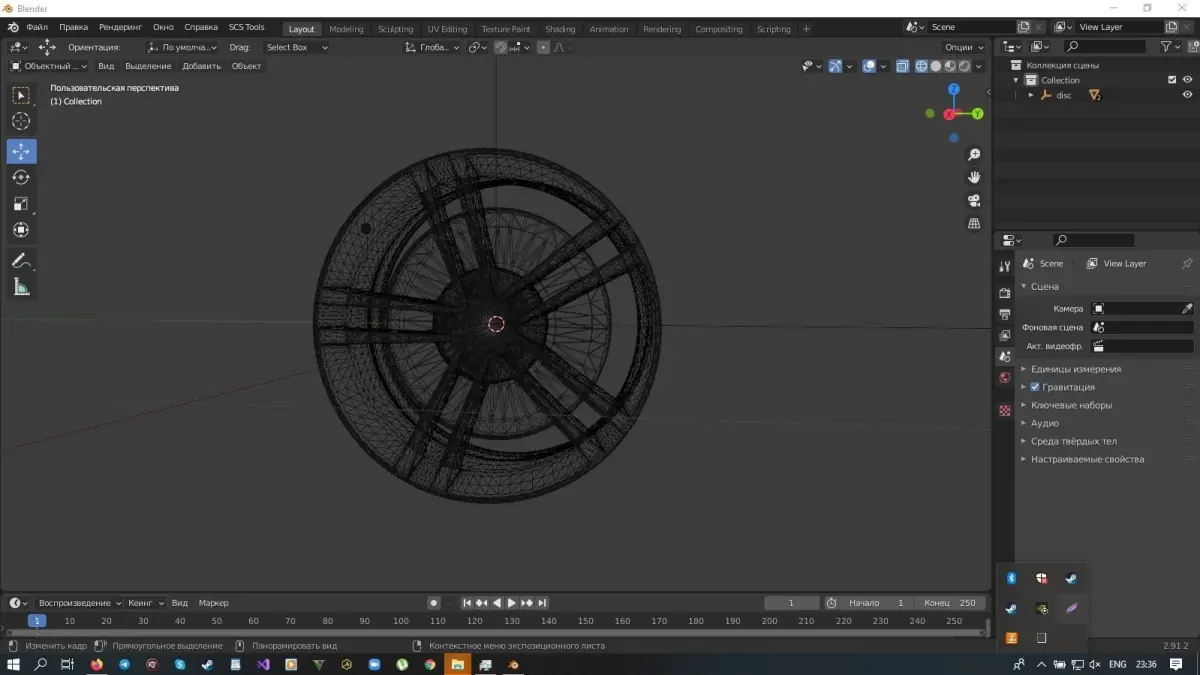Switch to rendered viewport shading
Image resolution: width=1200 pixels, height=675 pixels.
[964, 66]
